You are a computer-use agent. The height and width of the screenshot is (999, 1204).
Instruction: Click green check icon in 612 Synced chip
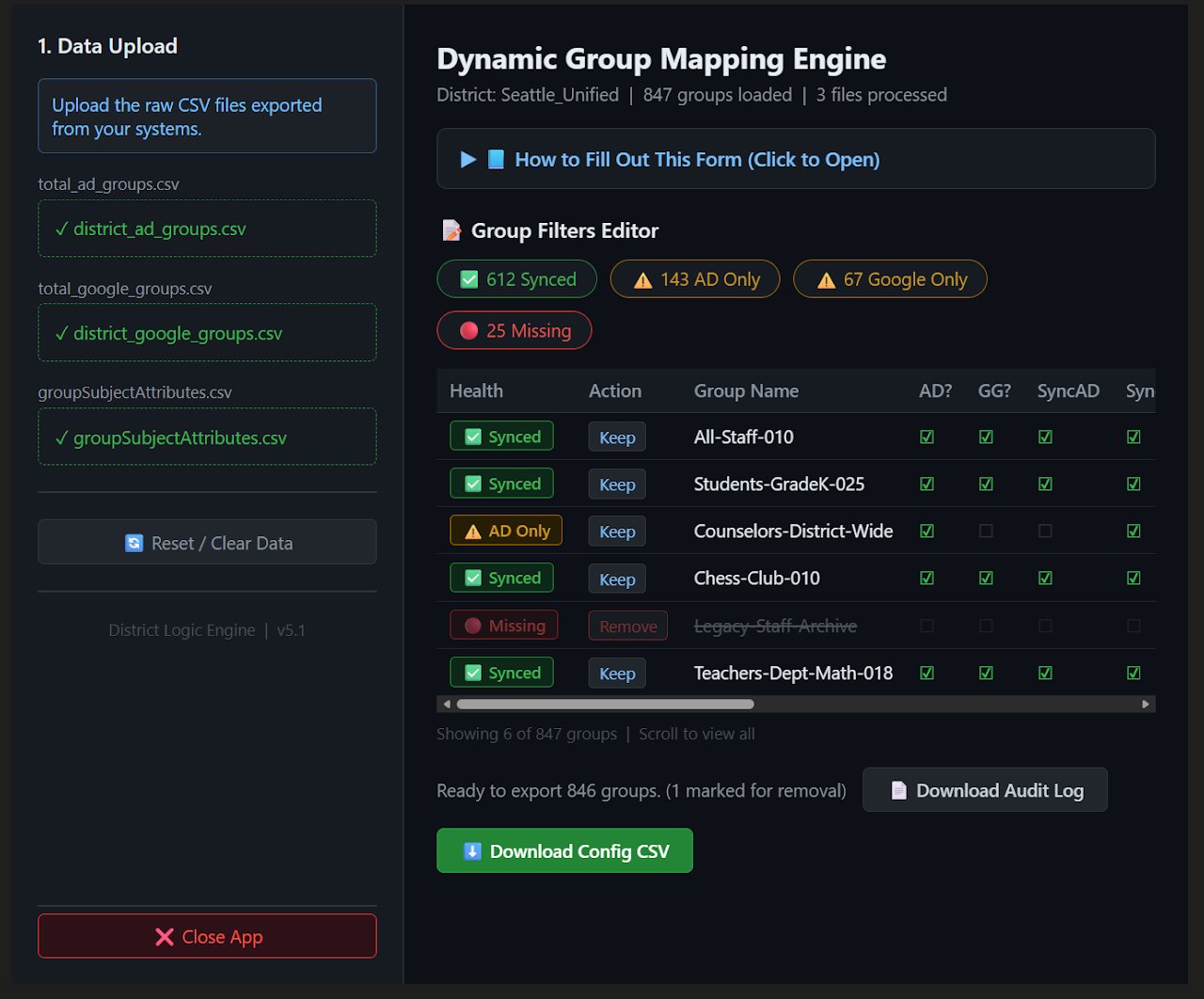coord(468,279)
